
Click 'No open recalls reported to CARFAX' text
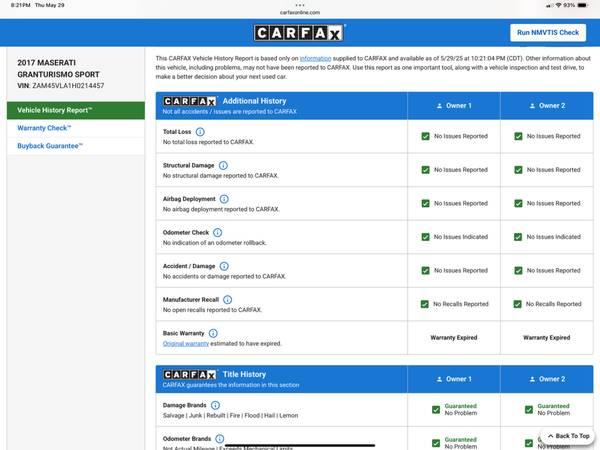point(212,310)
